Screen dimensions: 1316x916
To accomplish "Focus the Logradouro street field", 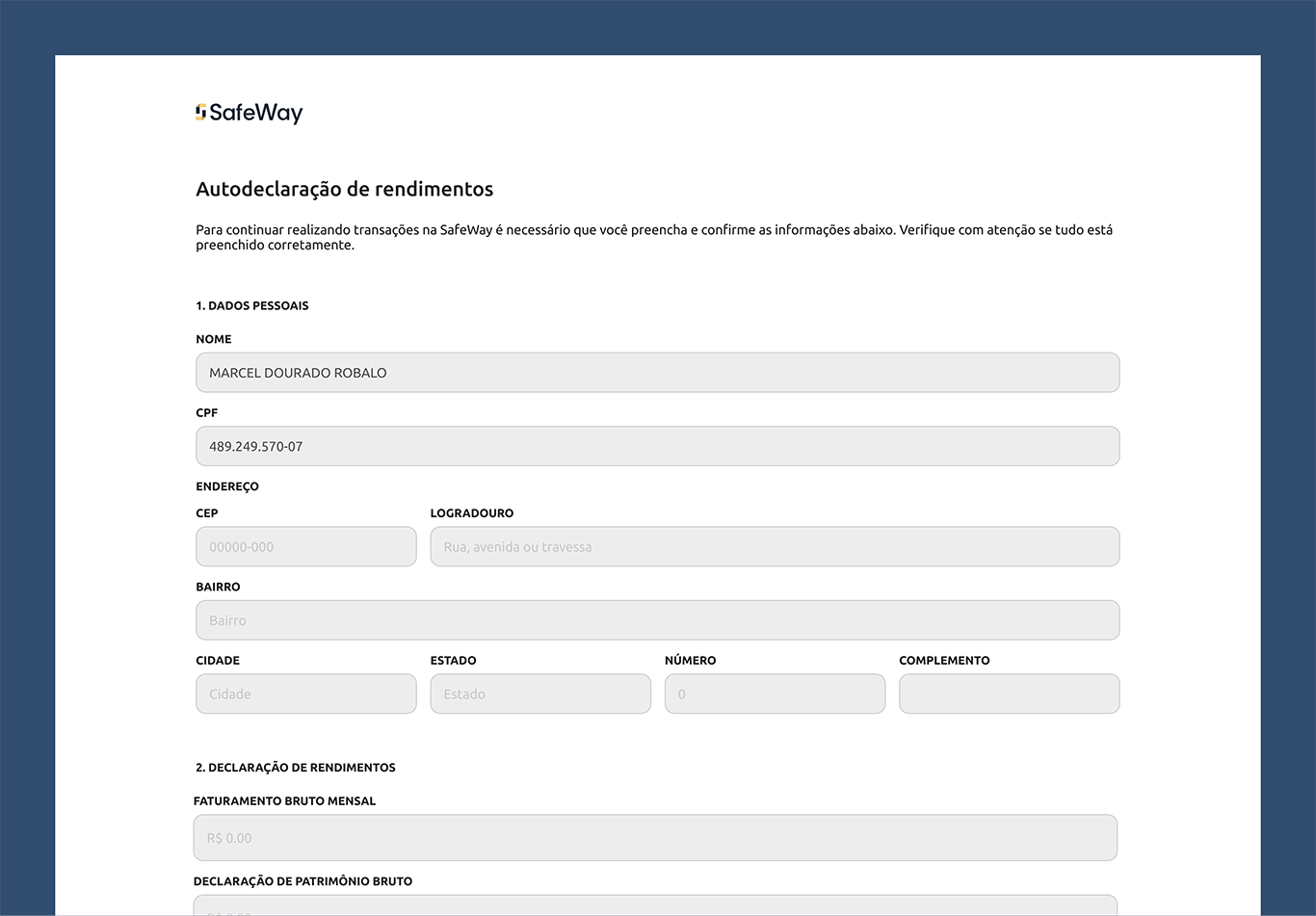I will coord(775,547).
